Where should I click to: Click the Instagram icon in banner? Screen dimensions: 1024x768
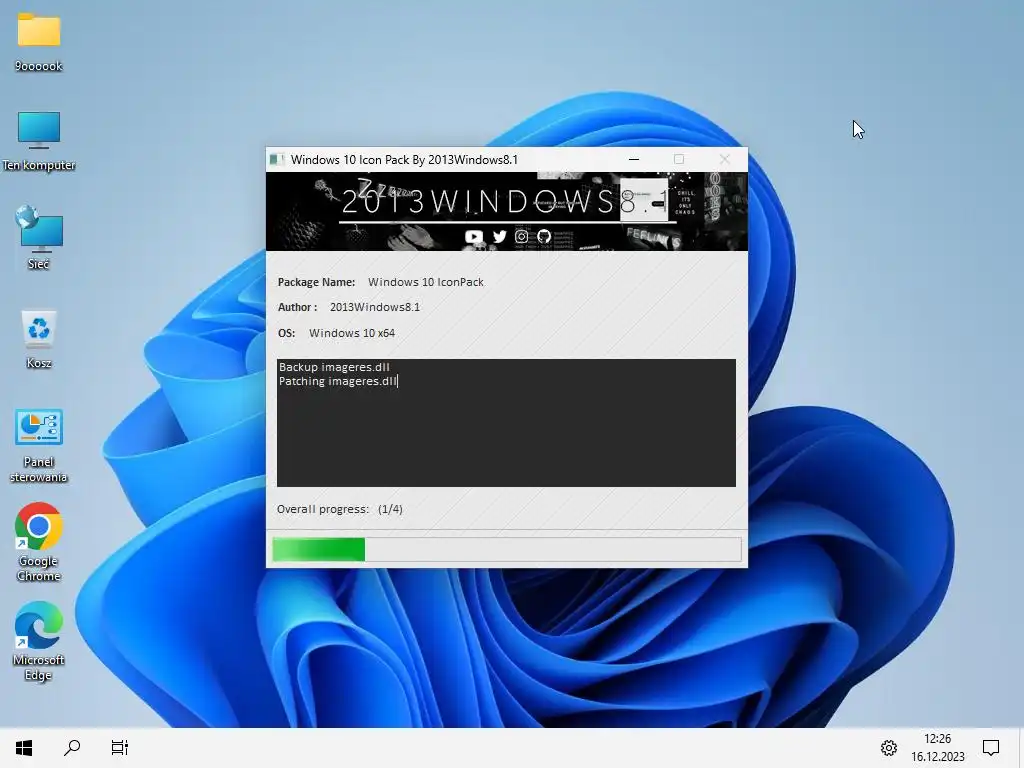coord(521,236)
